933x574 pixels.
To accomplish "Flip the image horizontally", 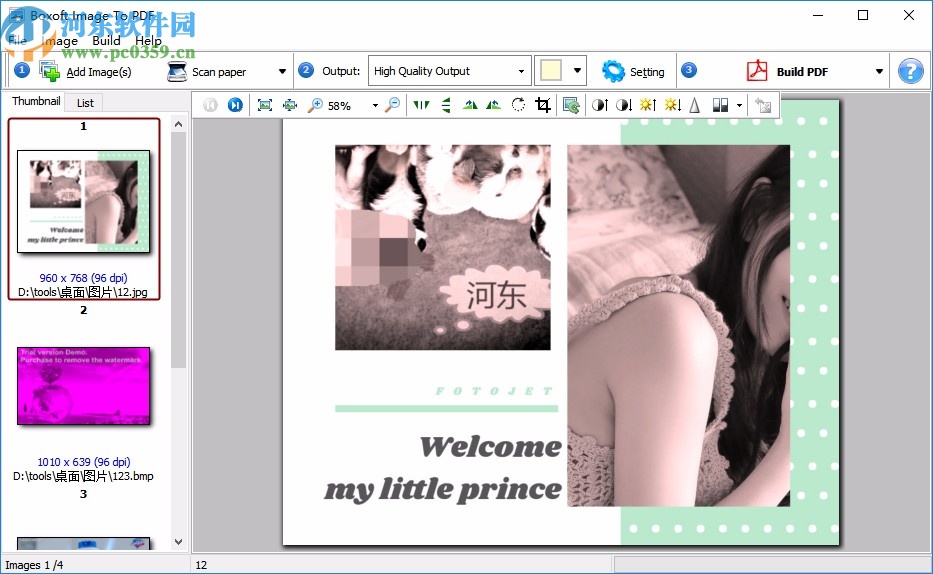I will coord(421,105).
